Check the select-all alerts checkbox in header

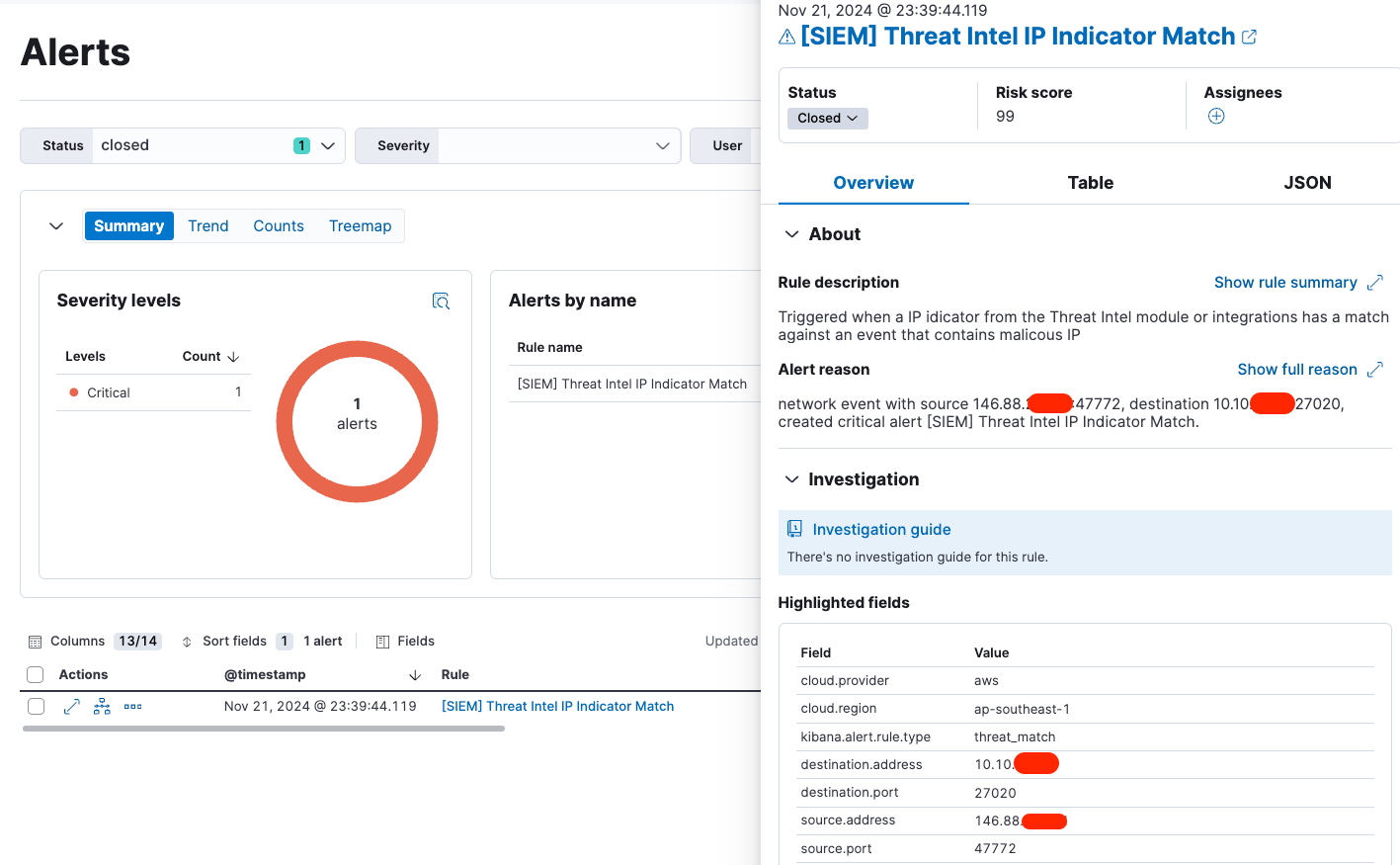click(x=36, y=675)
